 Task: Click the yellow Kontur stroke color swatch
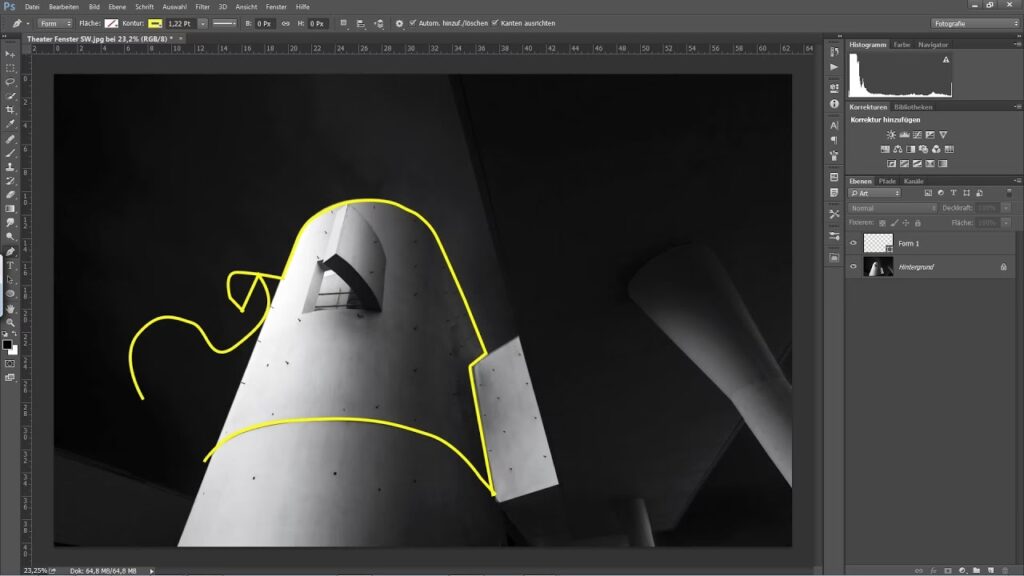tap(156, 23)
